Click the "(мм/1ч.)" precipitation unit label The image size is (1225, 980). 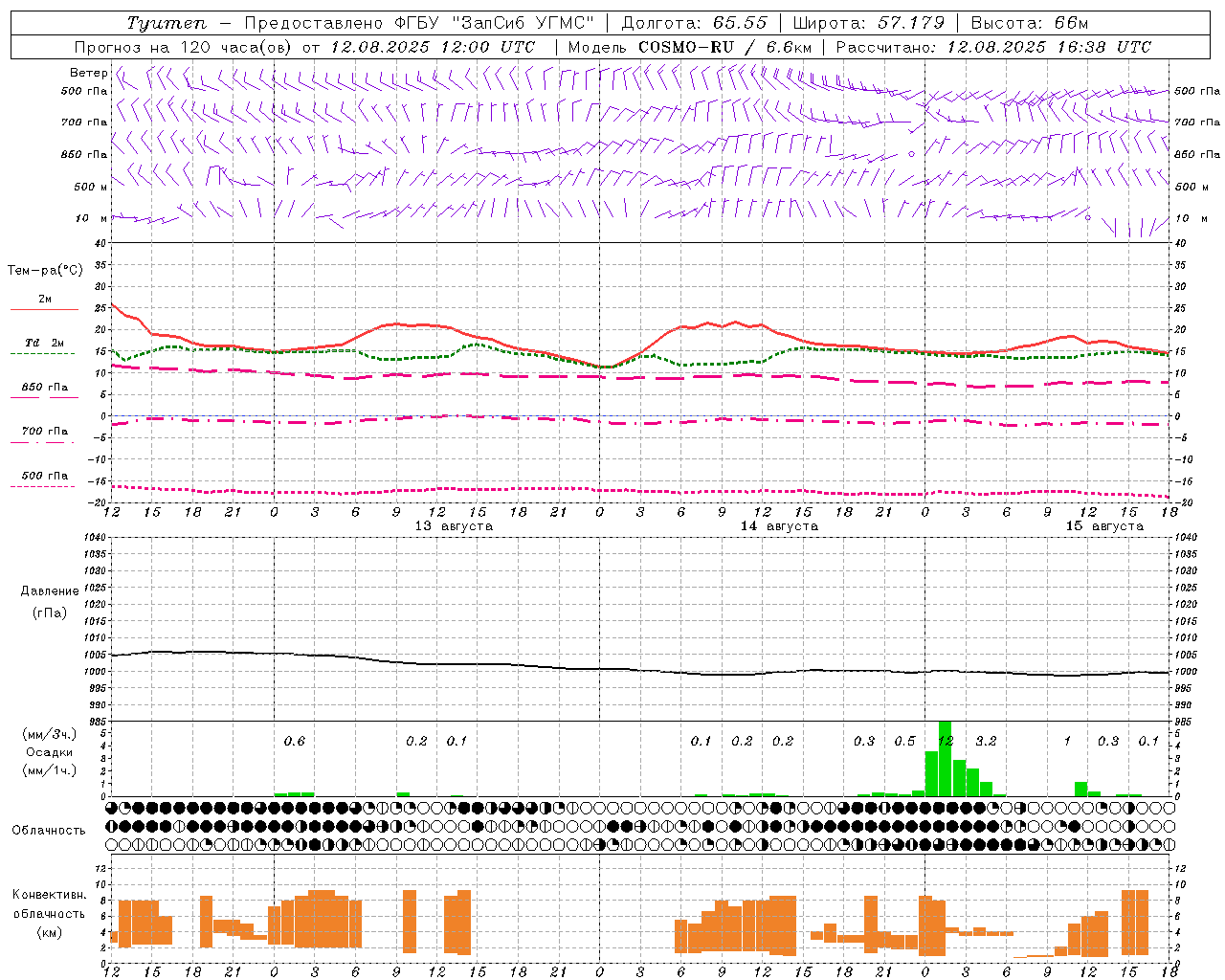(48, 770)
